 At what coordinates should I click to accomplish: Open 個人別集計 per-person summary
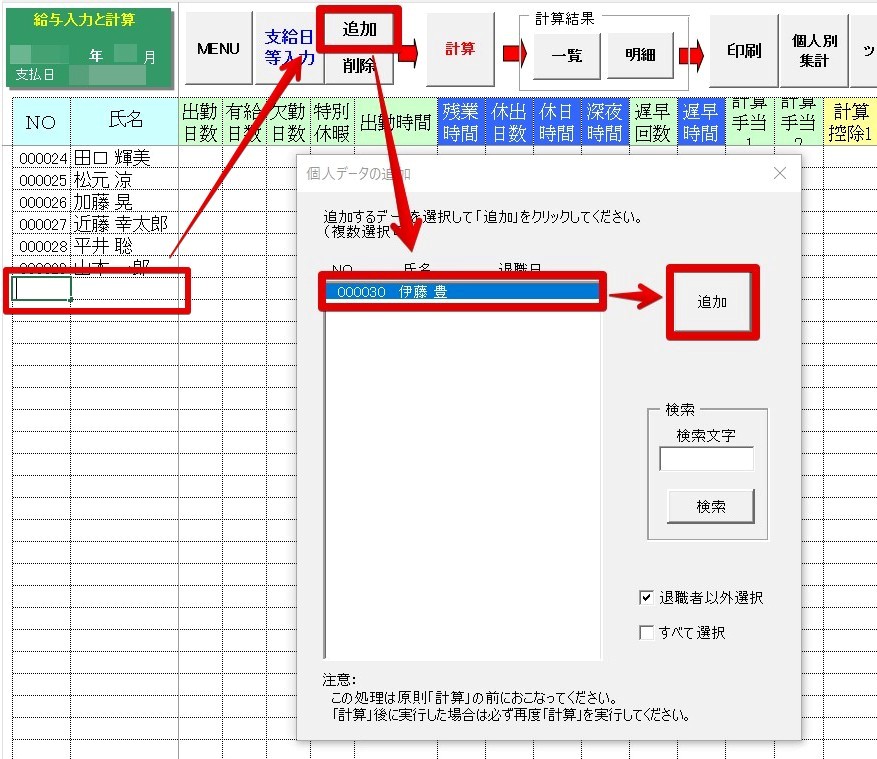click(x=814, y=49)
